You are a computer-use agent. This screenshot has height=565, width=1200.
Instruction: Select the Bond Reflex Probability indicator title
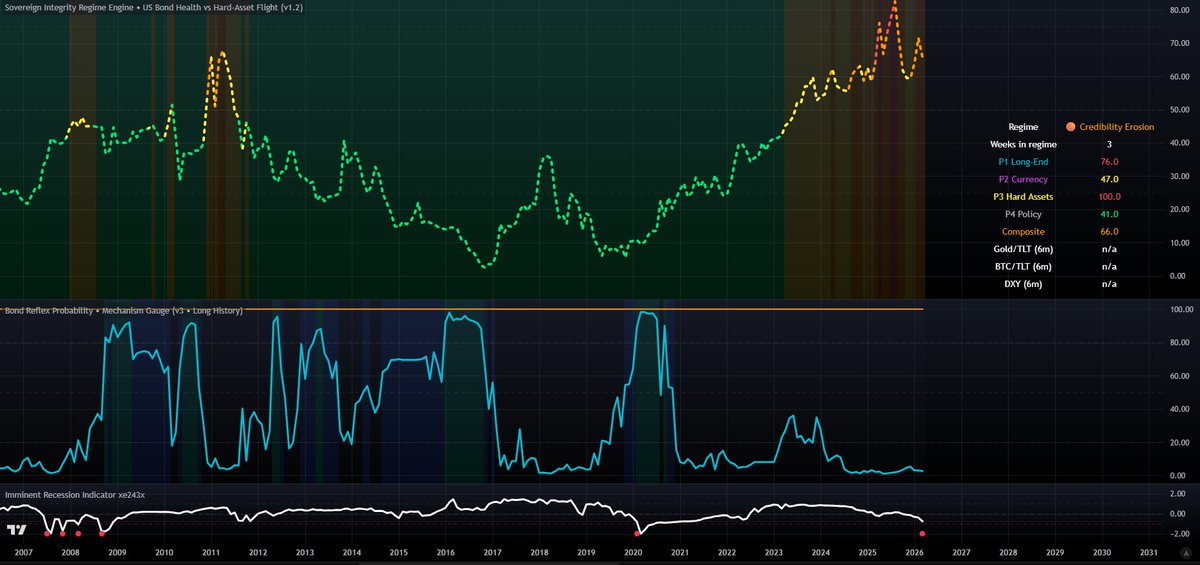pos(123,311)
